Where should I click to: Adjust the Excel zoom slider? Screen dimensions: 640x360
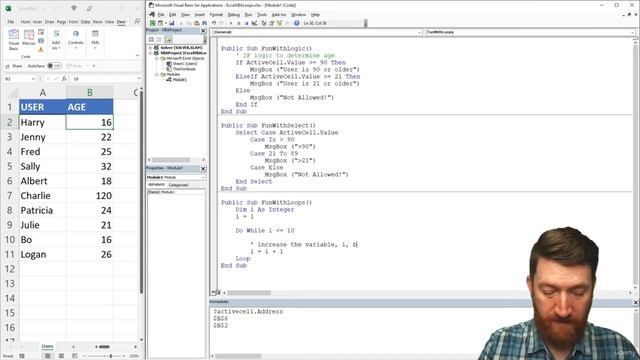tap(111, 356)
